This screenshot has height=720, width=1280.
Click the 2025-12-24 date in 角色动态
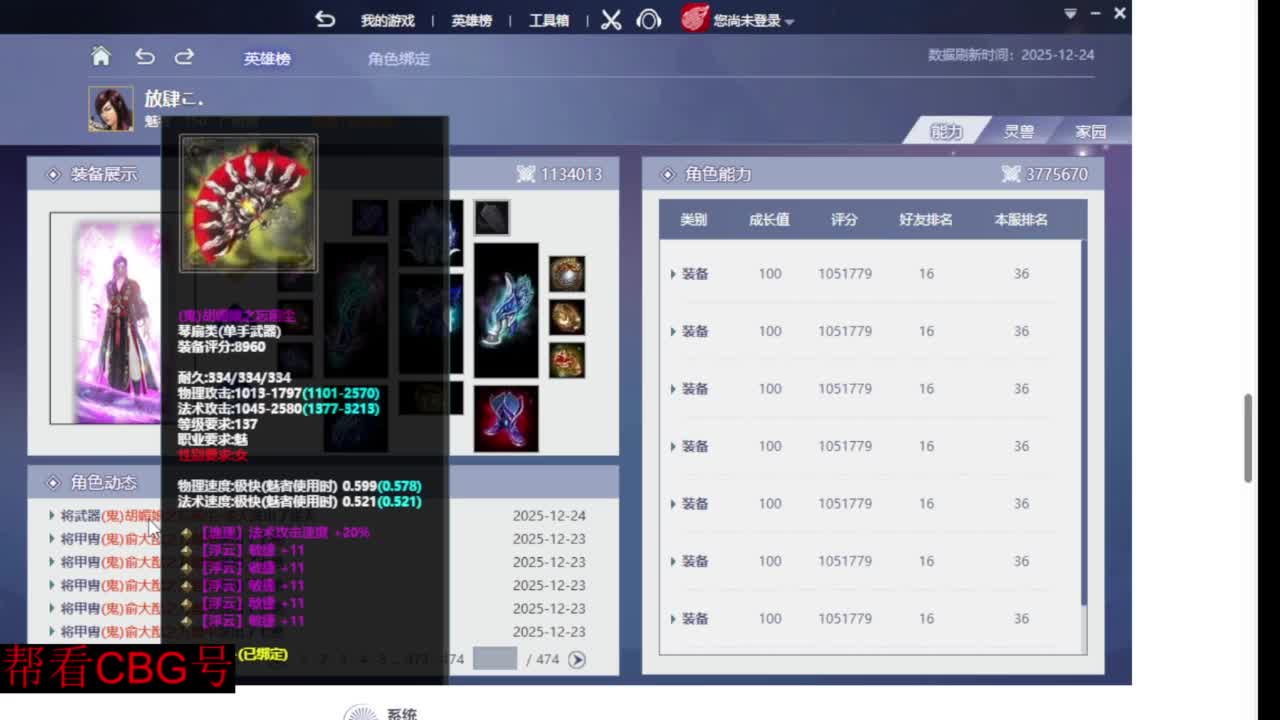549,516
